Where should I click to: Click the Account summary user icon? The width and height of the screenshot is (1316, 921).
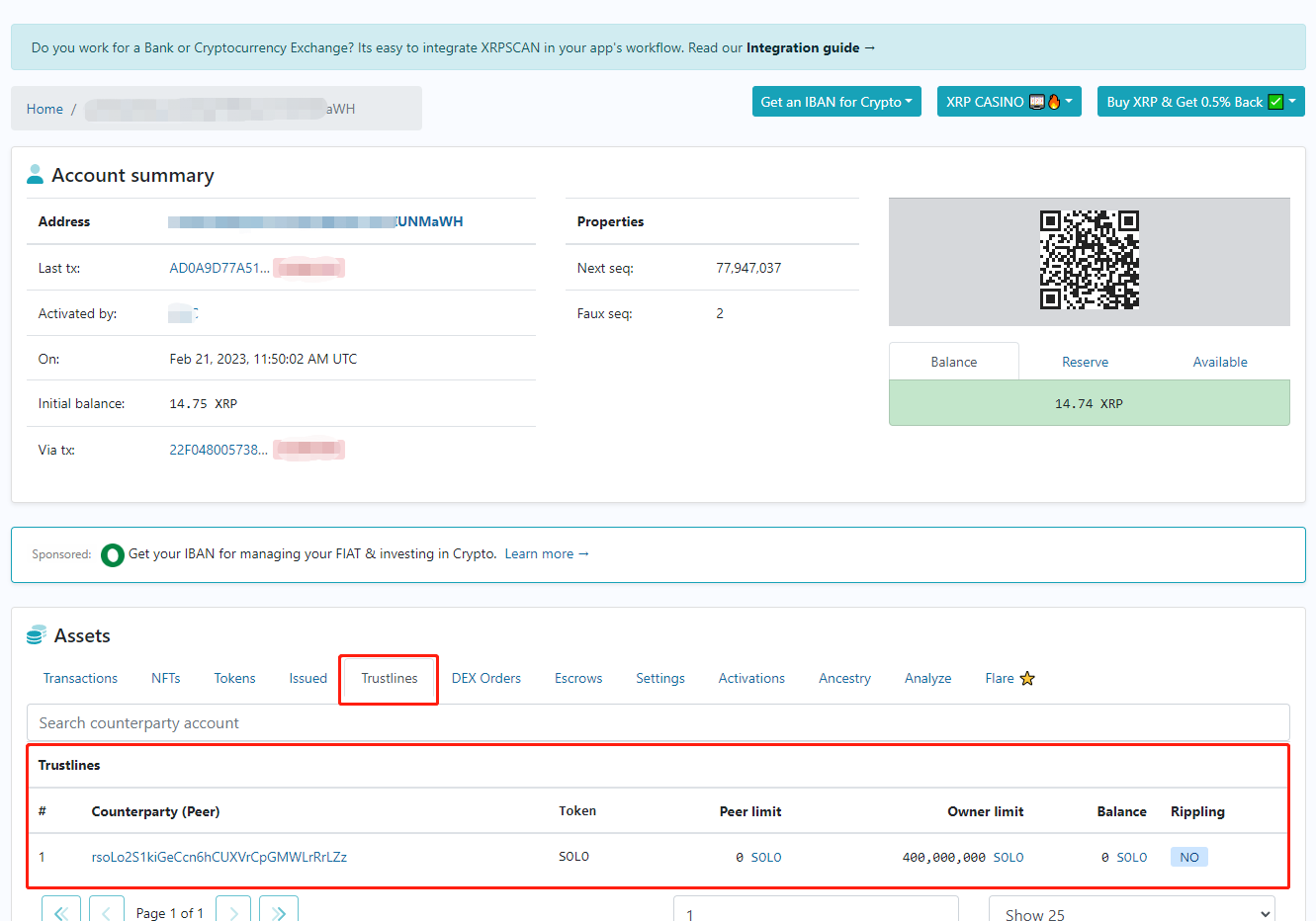(36, 175)
